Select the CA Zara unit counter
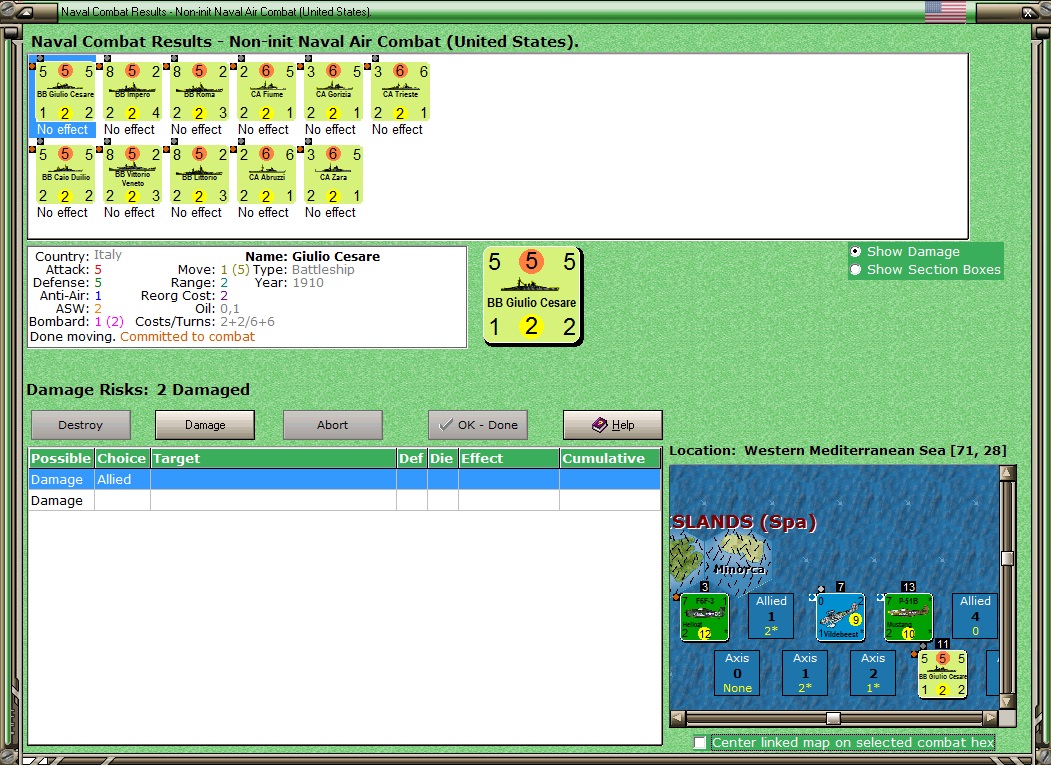 333,175
